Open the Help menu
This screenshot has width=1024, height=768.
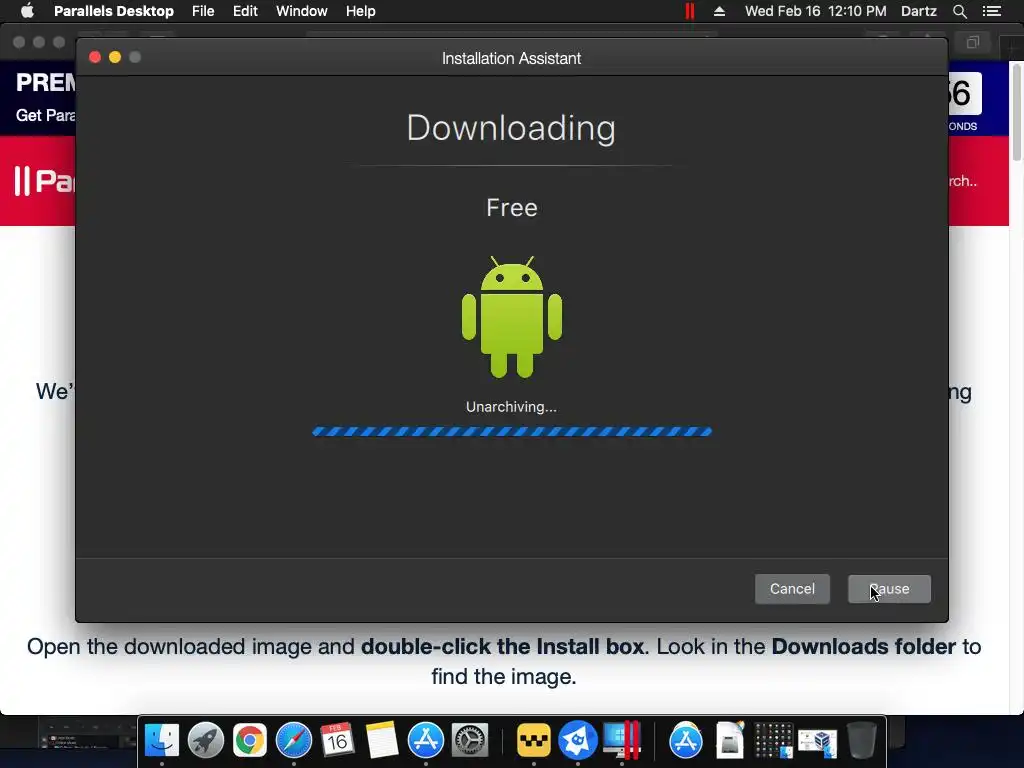(360, 11)
